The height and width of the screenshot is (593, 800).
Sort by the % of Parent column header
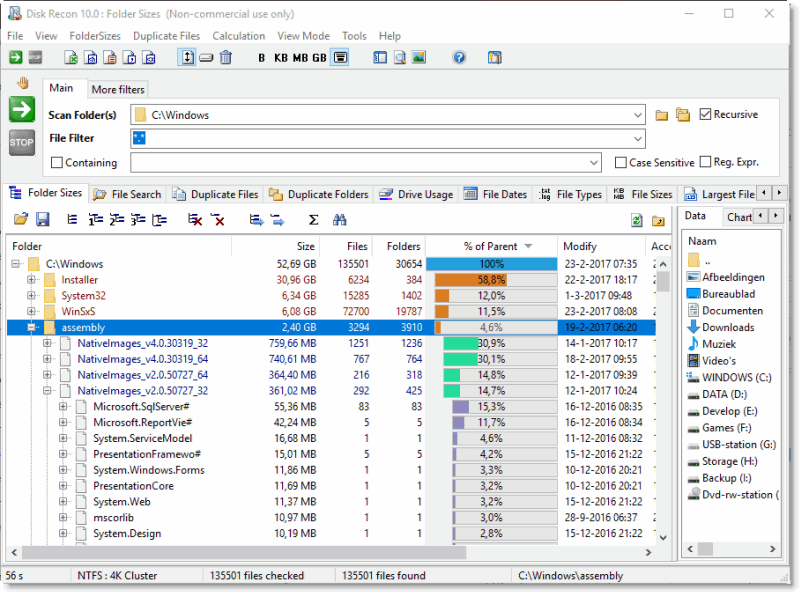coord(491,246)
